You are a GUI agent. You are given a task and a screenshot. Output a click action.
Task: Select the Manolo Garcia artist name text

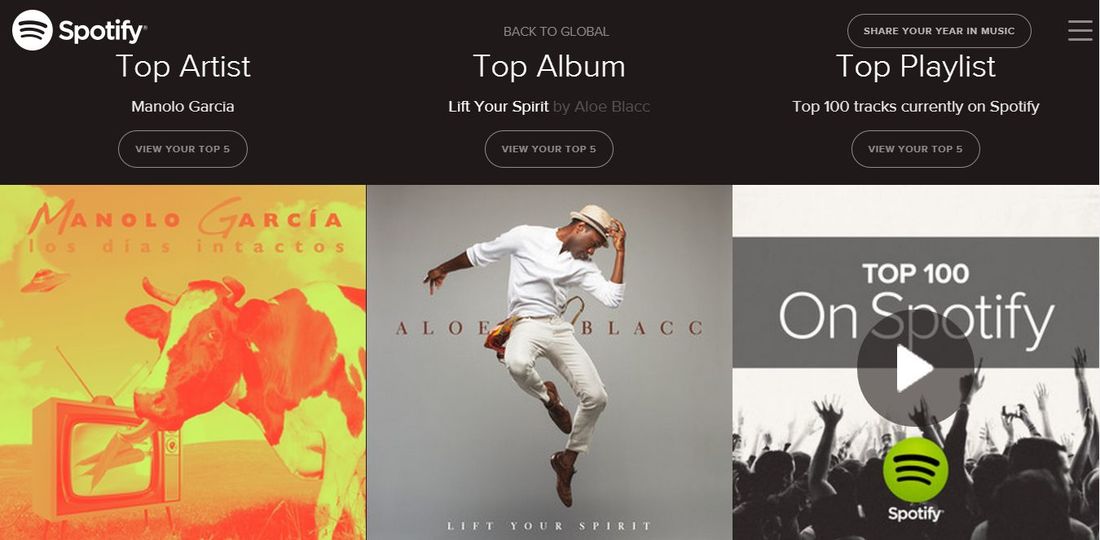(x=182, y=107)
